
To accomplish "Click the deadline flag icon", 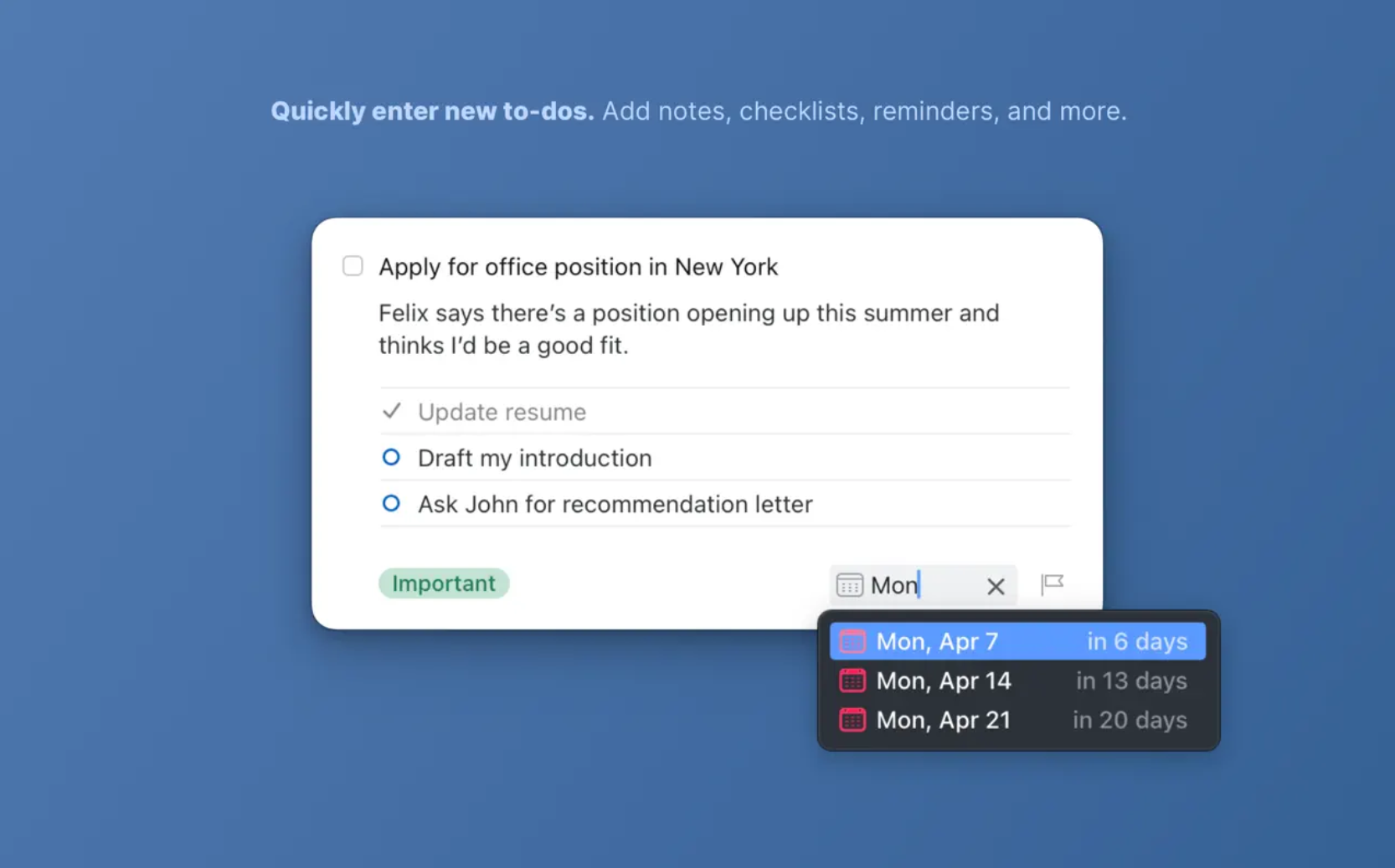I will pos(1052,583).
